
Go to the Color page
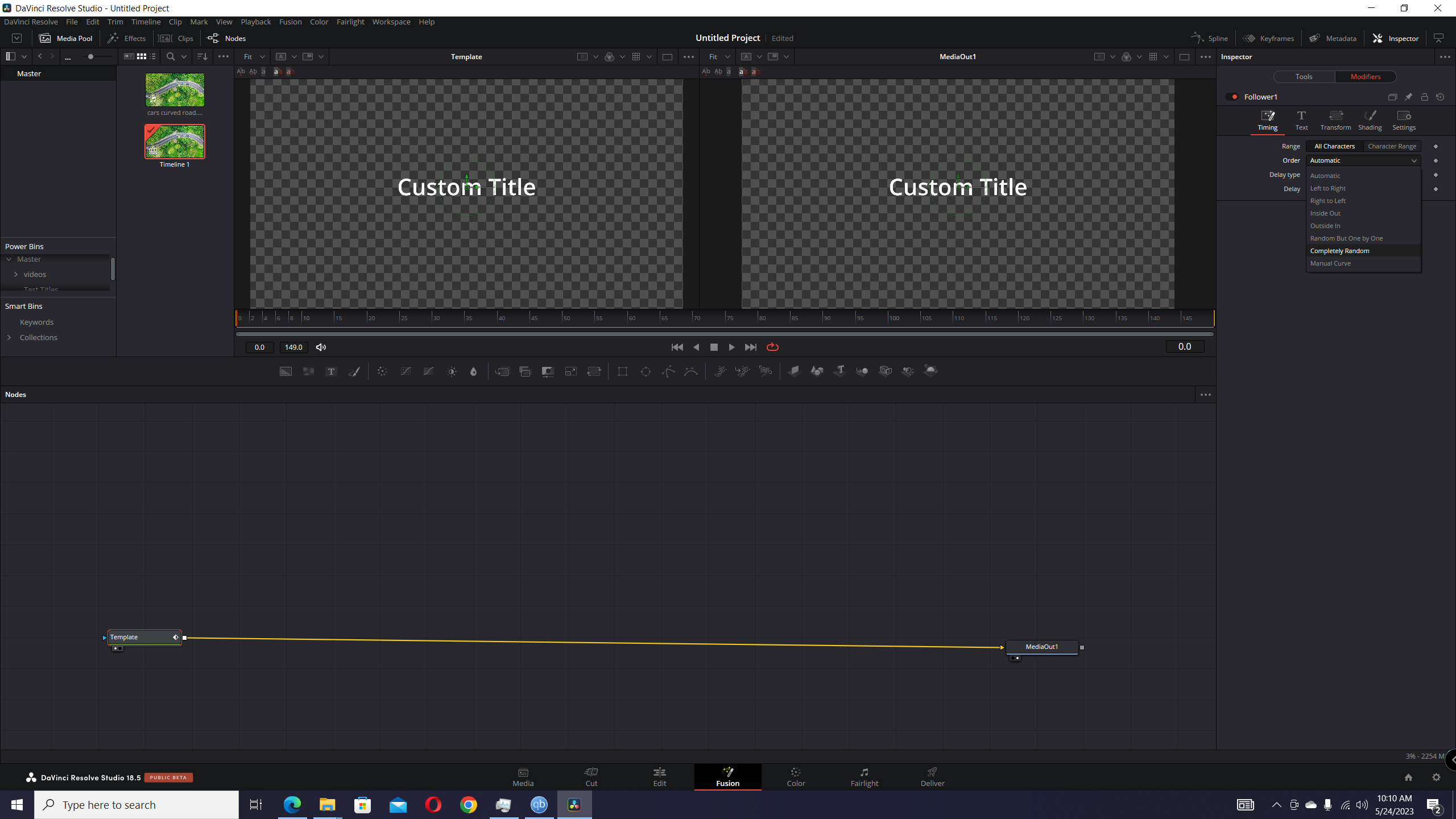(x=796, y=777)
